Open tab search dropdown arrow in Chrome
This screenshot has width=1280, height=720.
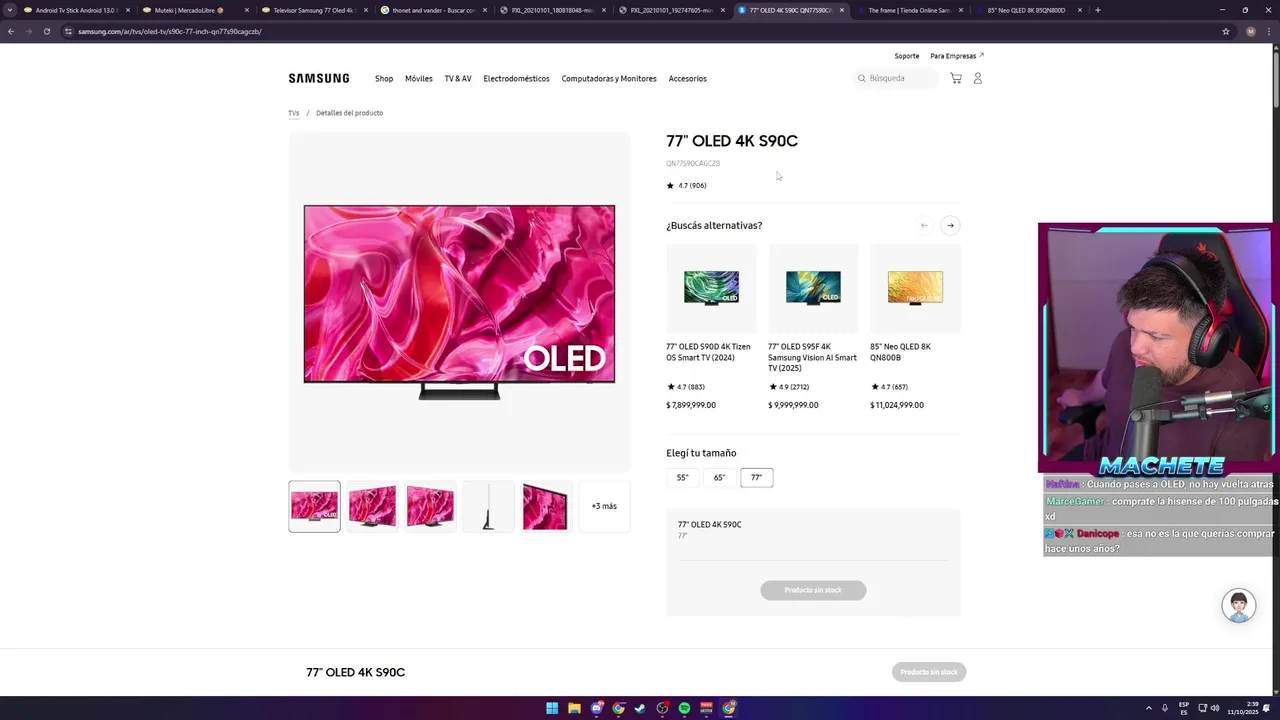coord(10,10)
